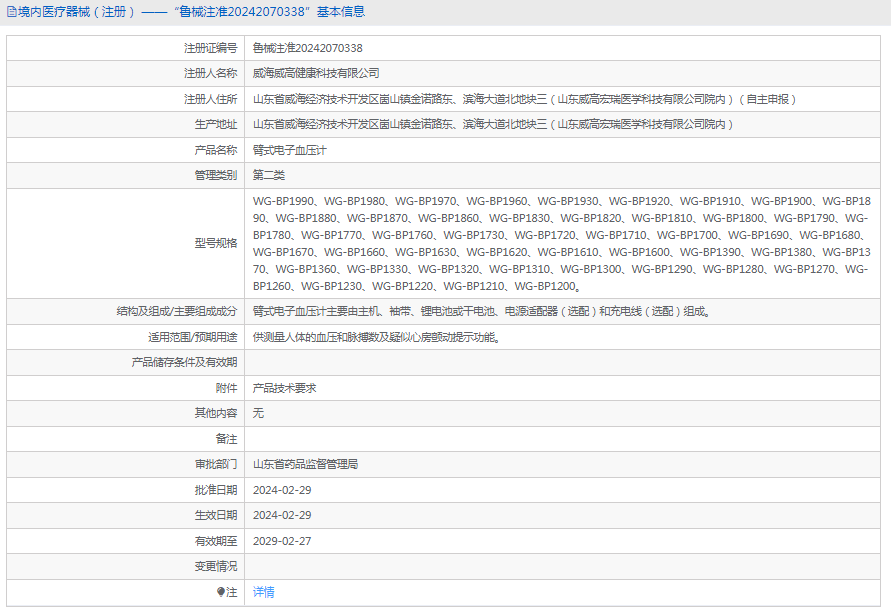Screen dimensions: 891x613
Task: Click the 结构及组成 description text
Action: pyautogui.click(x=481, y=311)
